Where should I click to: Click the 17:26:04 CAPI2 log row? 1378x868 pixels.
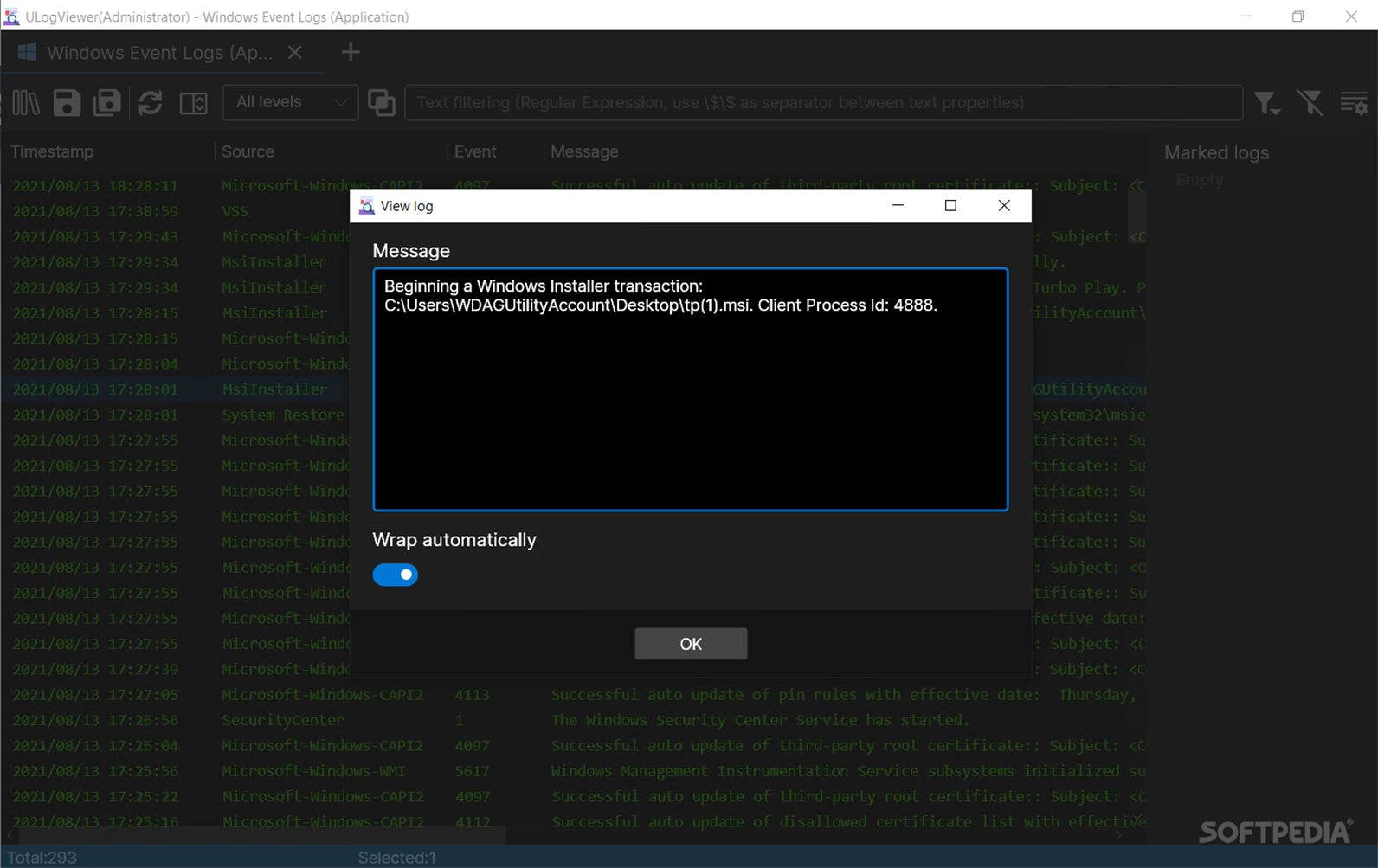pyautogui.click(x=575, y=746)
